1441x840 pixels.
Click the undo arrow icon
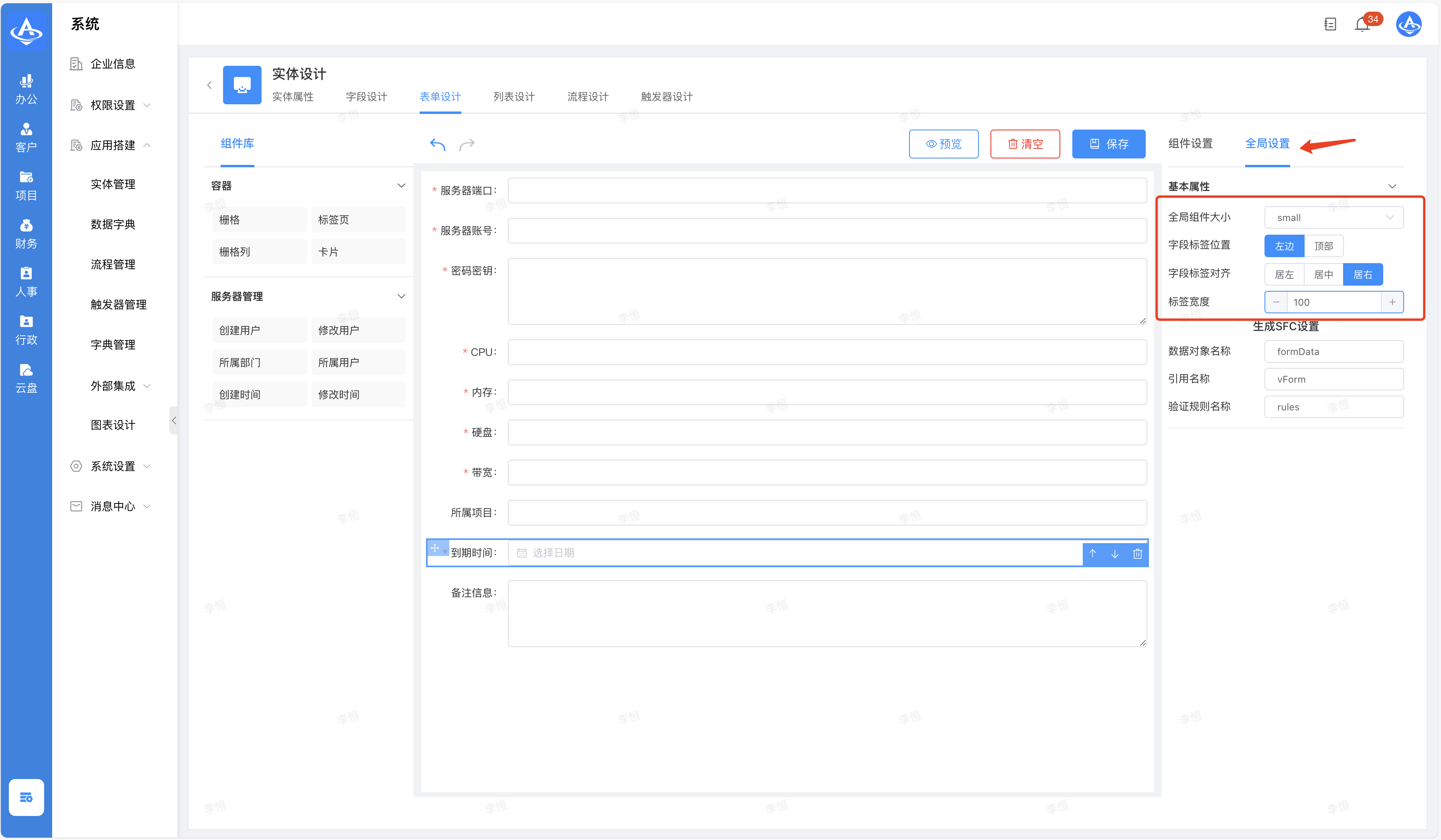437,144
